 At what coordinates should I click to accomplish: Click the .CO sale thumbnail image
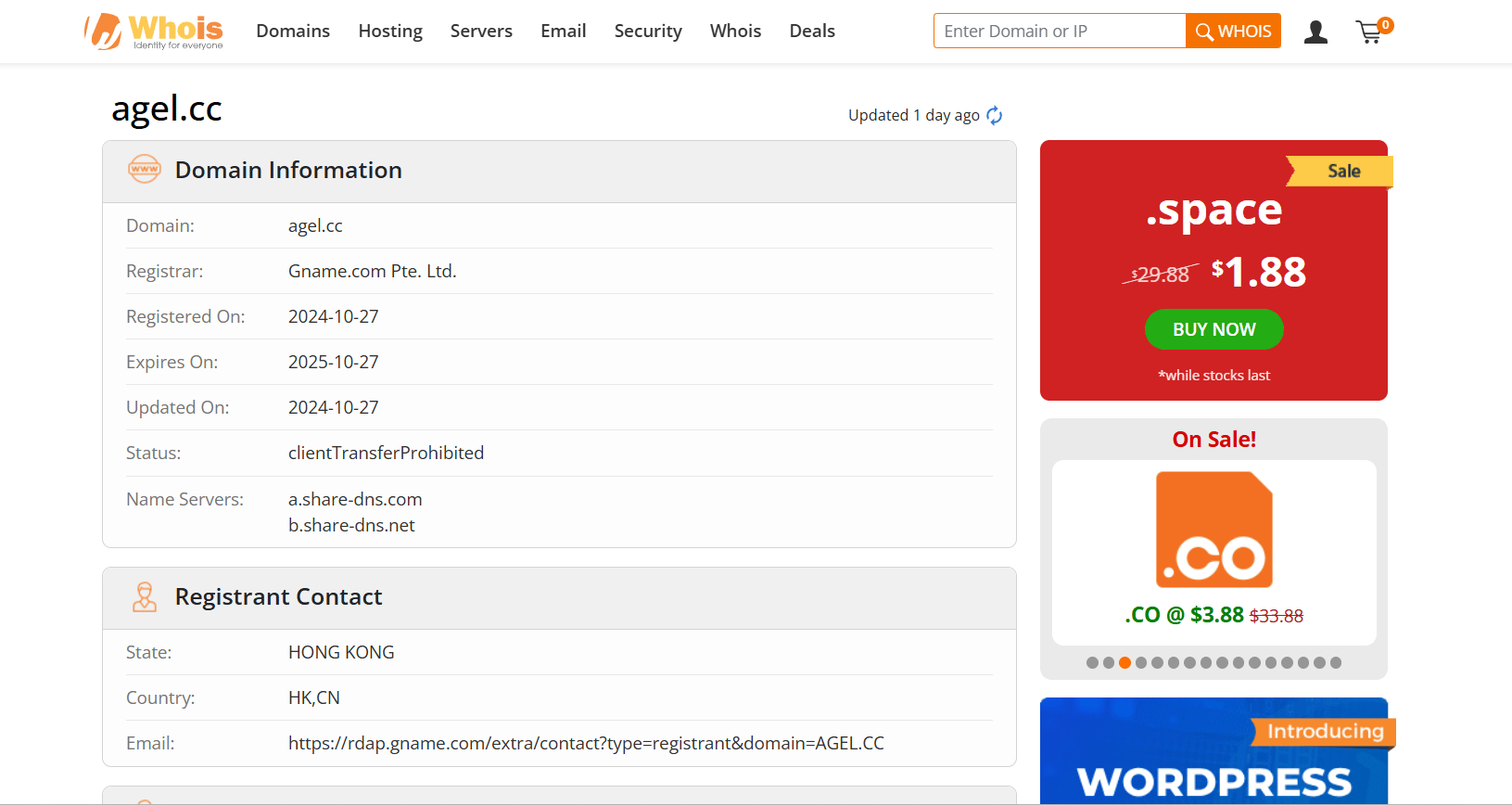coord(1214,530)
